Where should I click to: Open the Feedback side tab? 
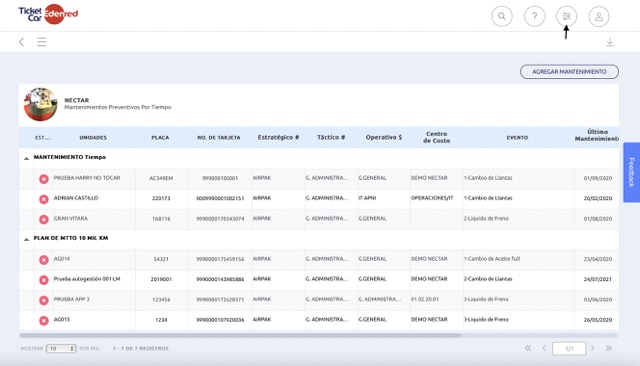(x=631, y=172)
